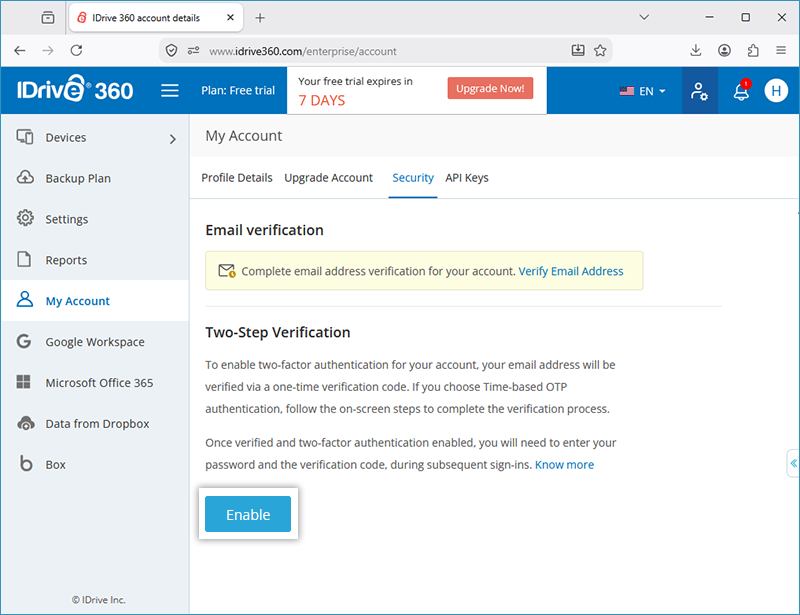Image resolution: width=800 pixels, height=615 pixels.
Task: Click the Box logo icon
Action: coord(26,463)
